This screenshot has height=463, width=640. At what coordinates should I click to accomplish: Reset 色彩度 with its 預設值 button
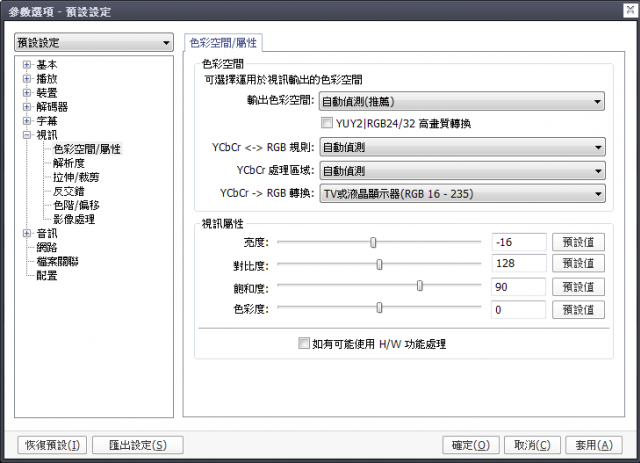tap(578, 310)
